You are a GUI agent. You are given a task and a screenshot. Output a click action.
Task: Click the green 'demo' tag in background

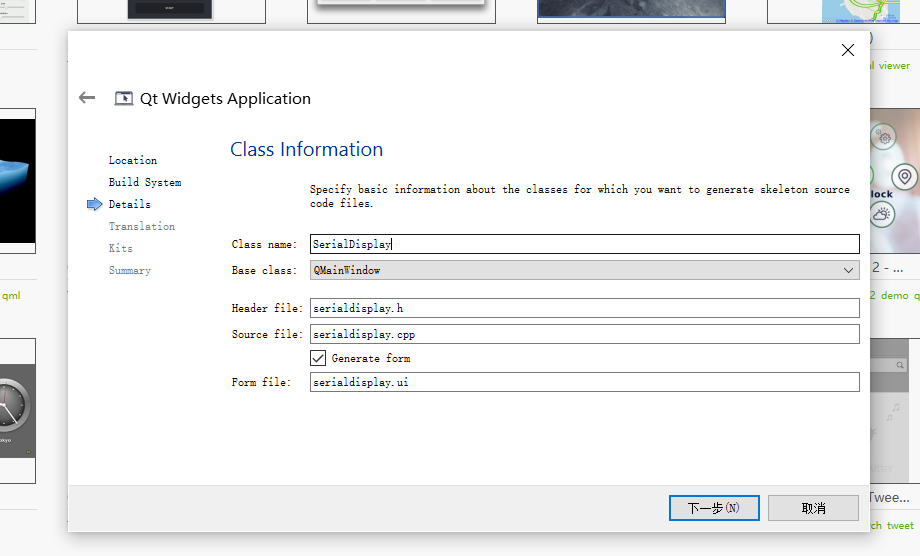coord(894,296)
